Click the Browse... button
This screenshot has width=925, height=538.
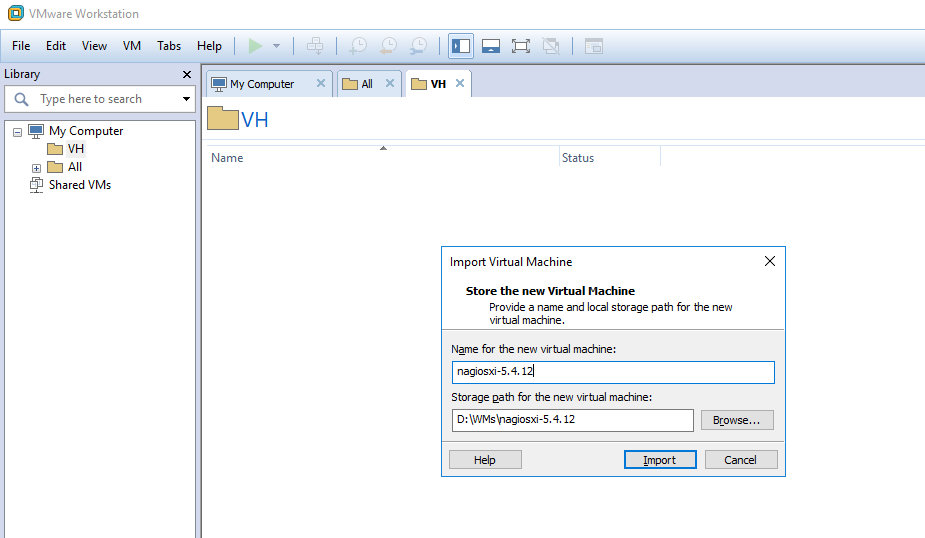(x=737, y=420)
